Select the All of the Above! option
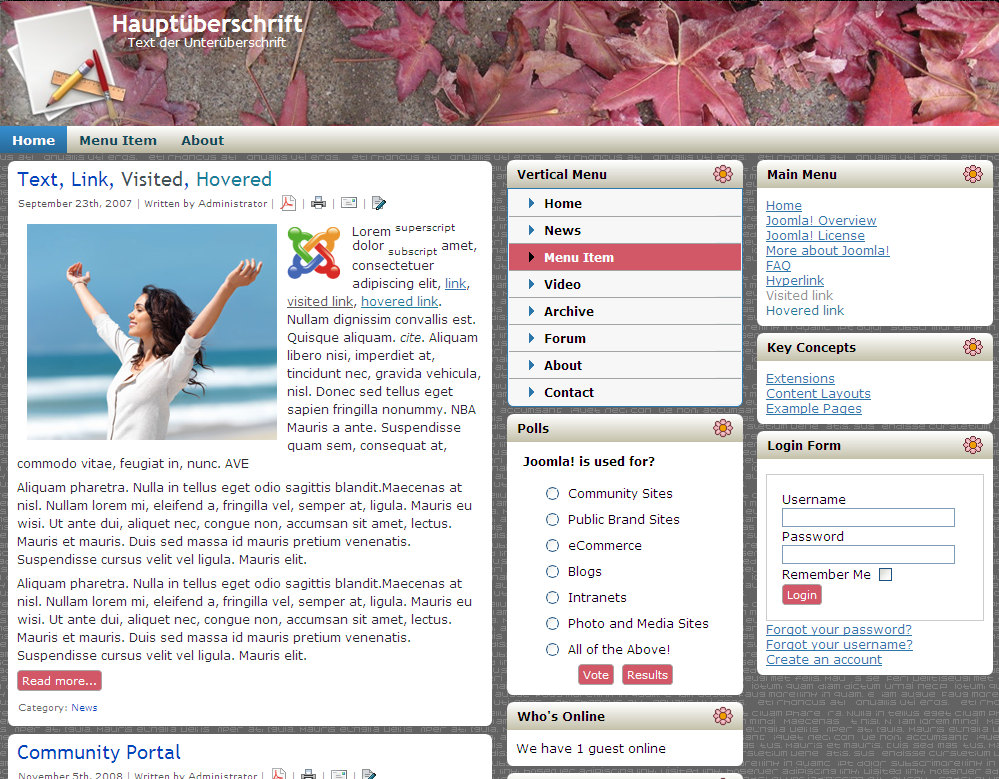Viewport: 999px width, 779px height. tap(552, 650)
